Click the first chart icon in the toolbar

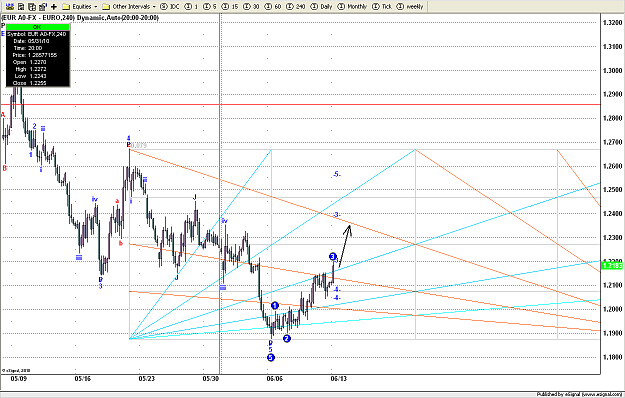tap(10, 6)
